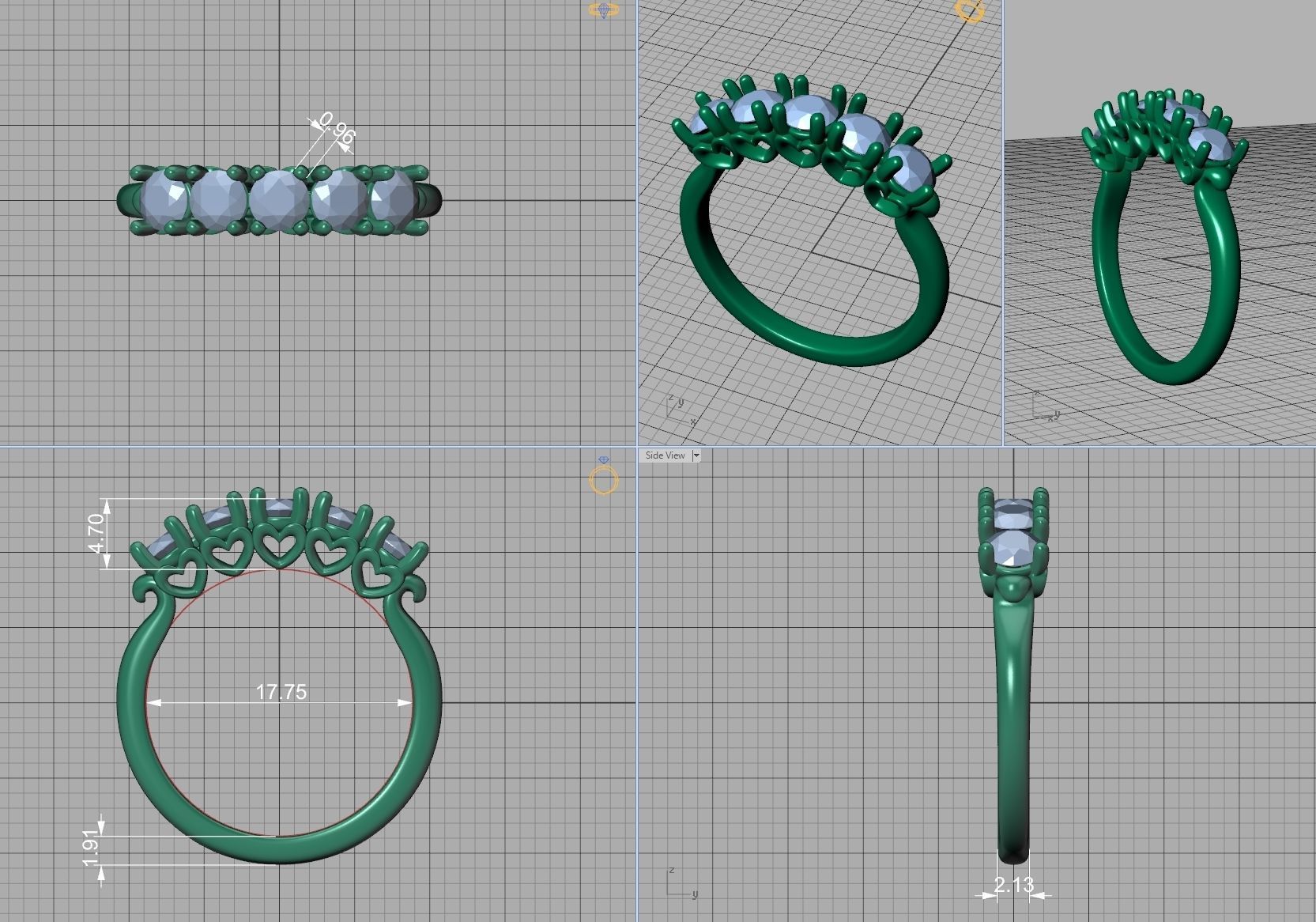Select the 2.13 band width dimension
1316x922 pixels.
[x=1013, y=884]
